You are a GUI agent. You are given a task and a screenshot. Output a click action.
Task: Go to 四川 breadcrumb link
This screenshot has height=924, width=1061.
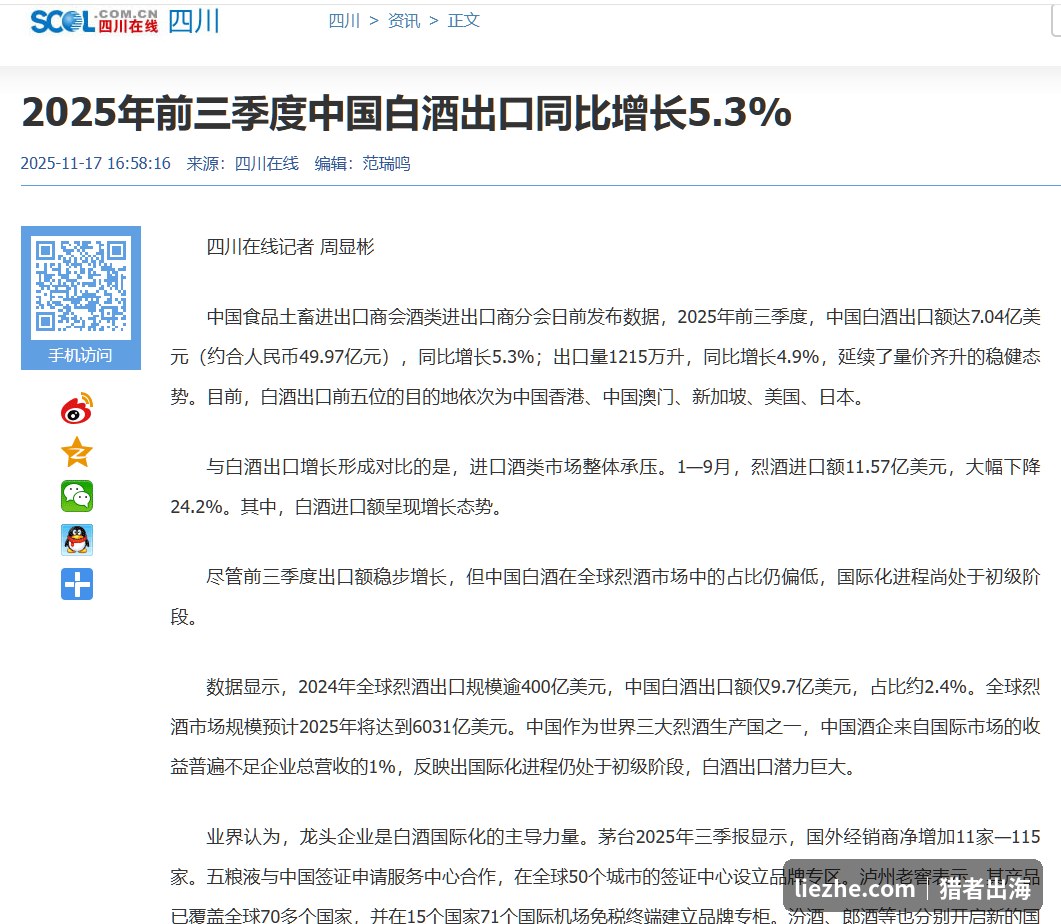click(344, 21)
